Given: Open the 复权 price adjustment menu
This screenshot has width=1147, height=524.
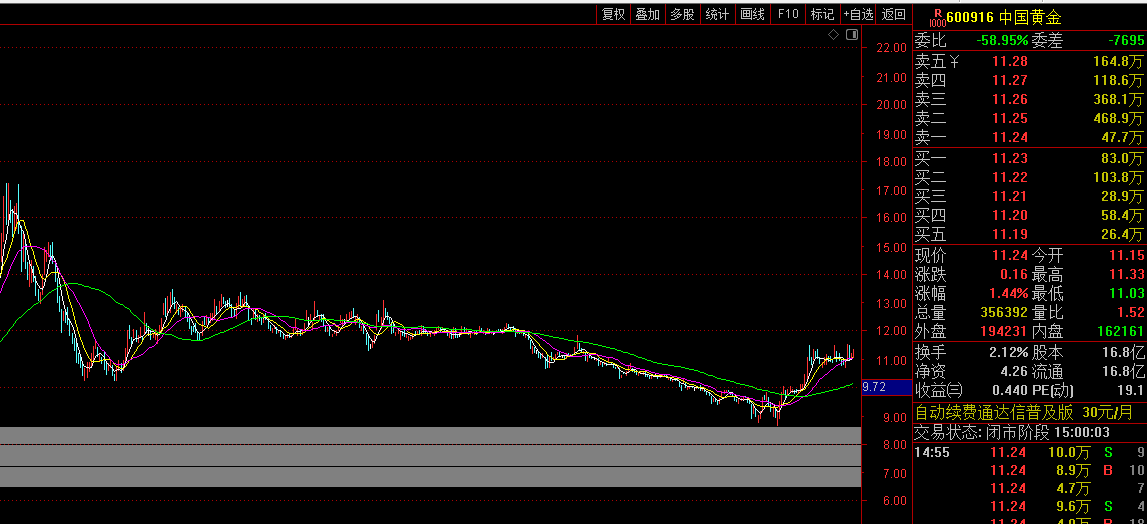Looking at the screenshot, I should tap(613, 14).
